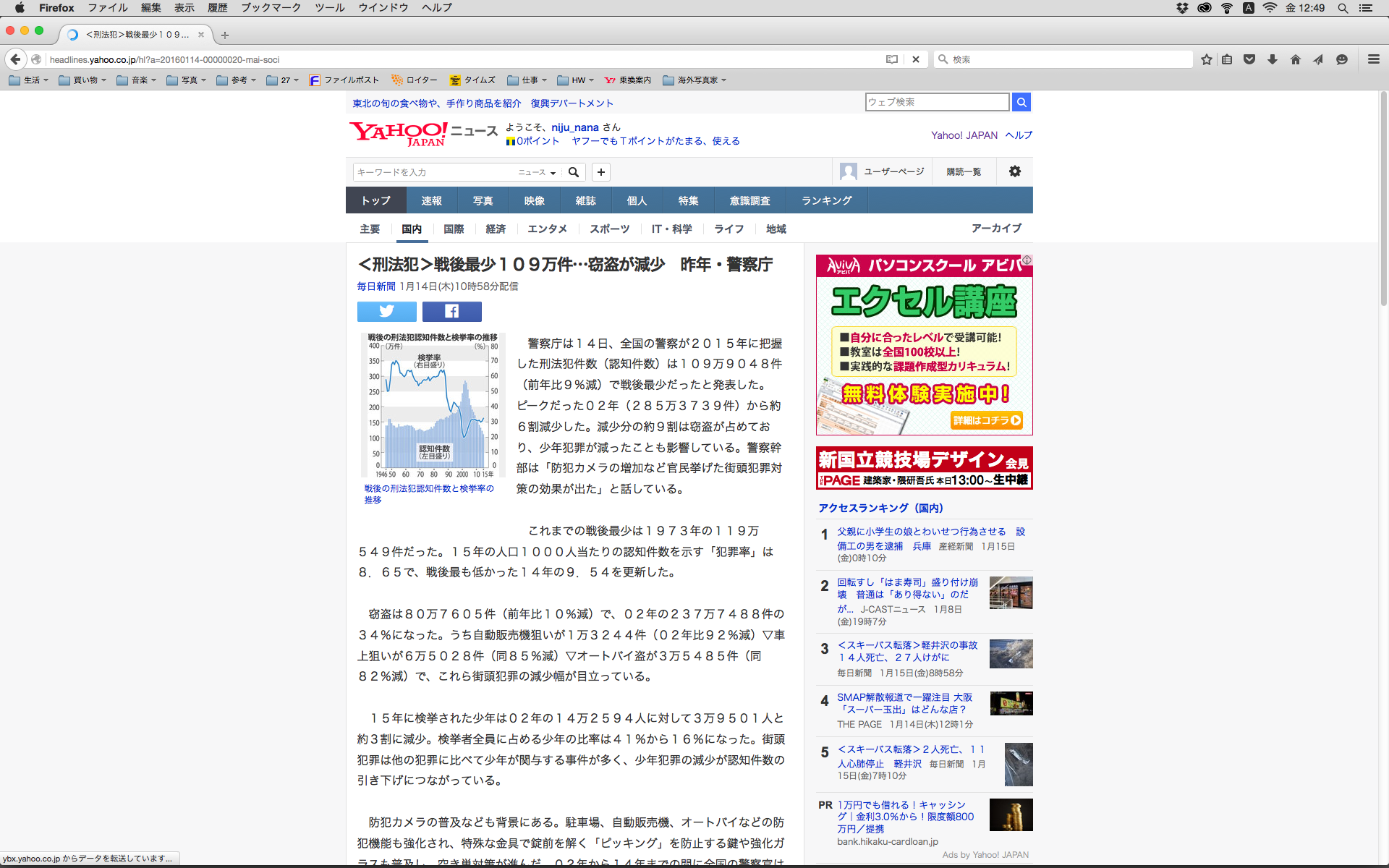The height and width of the screenshot is (868, 1389).
Task: Toggle reader view icon in address bar
Action: coord(892,59)
